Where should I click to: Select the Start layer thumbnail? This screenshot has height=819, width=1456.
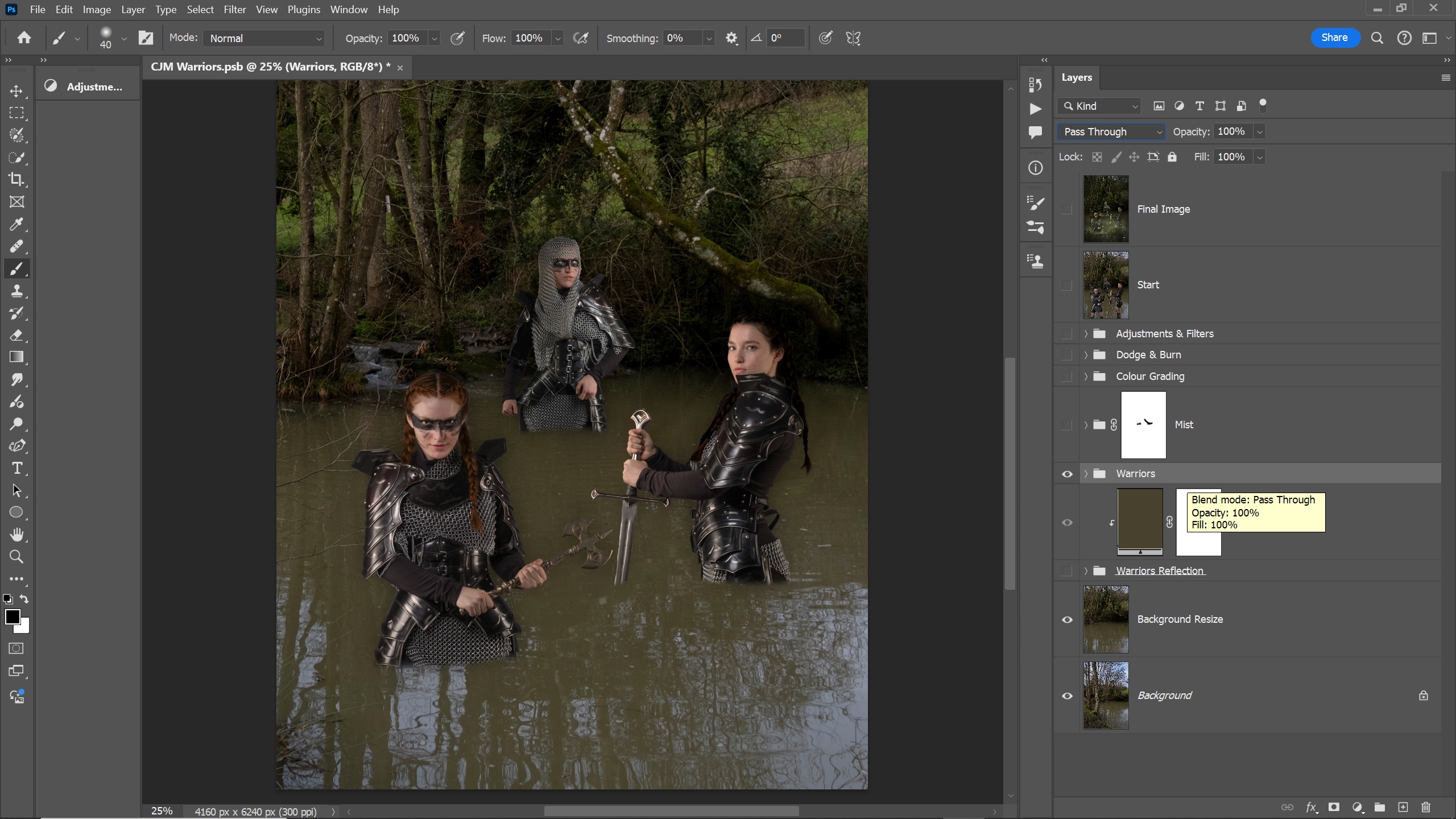[1105, 285]
